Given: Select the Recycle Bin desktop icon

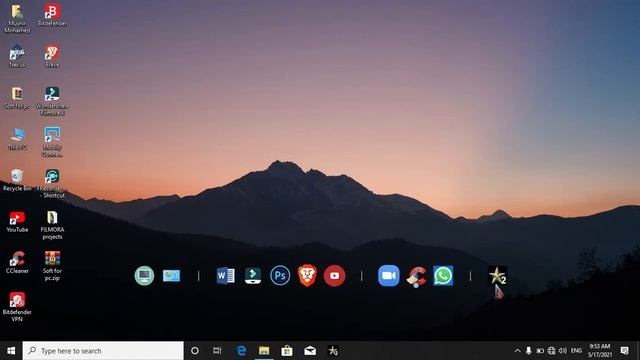Looking at the screenshot, I should (17, 180).
